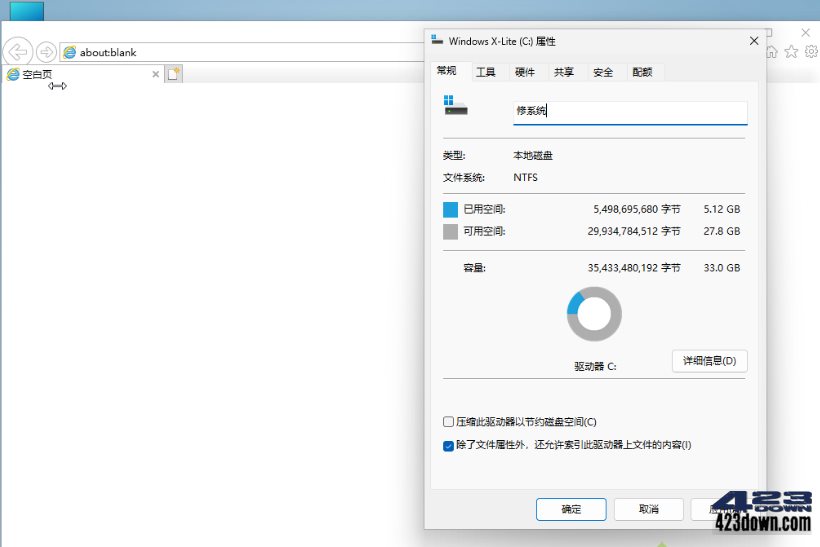This screenshot has width=820, height=547.
Task: Click the drive icon in dialog title bar
Action: pyautogui.click(x=437, y=40)
